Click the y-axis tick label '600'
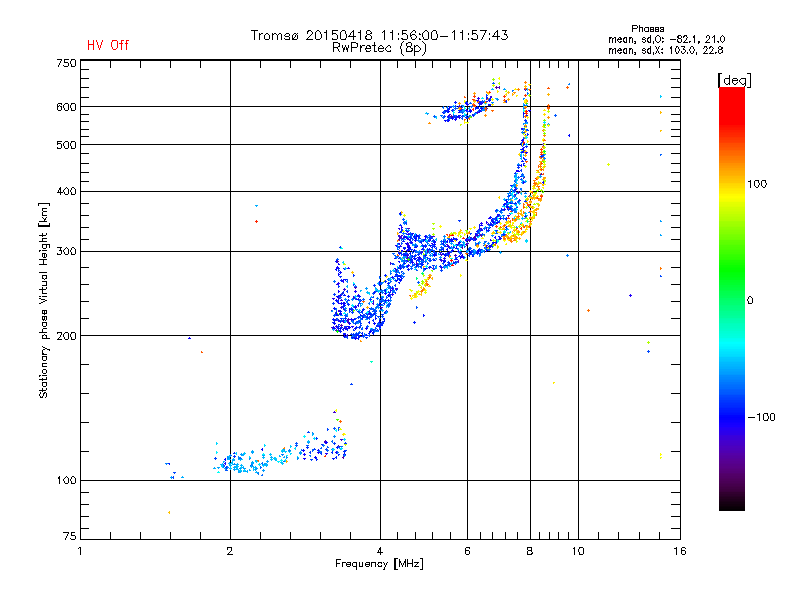800x600 pixels. tap(66, 107)
